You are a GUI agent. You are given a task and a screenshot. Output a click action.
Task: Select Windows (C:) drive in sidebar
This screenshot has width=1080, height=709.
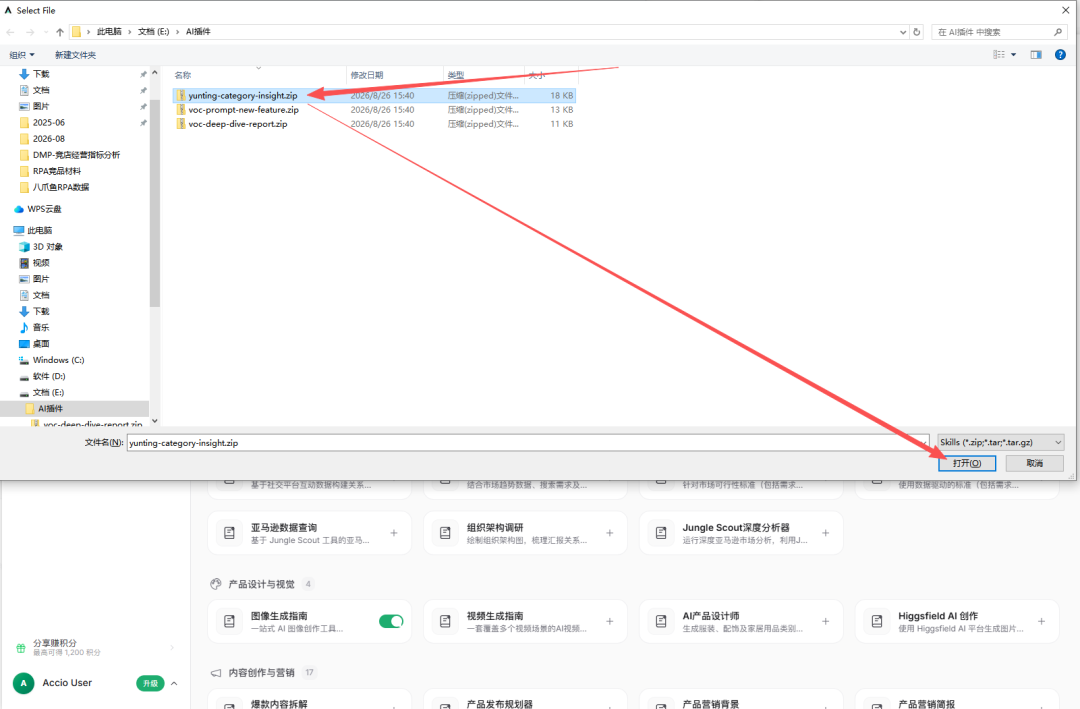tap(59, 360)
